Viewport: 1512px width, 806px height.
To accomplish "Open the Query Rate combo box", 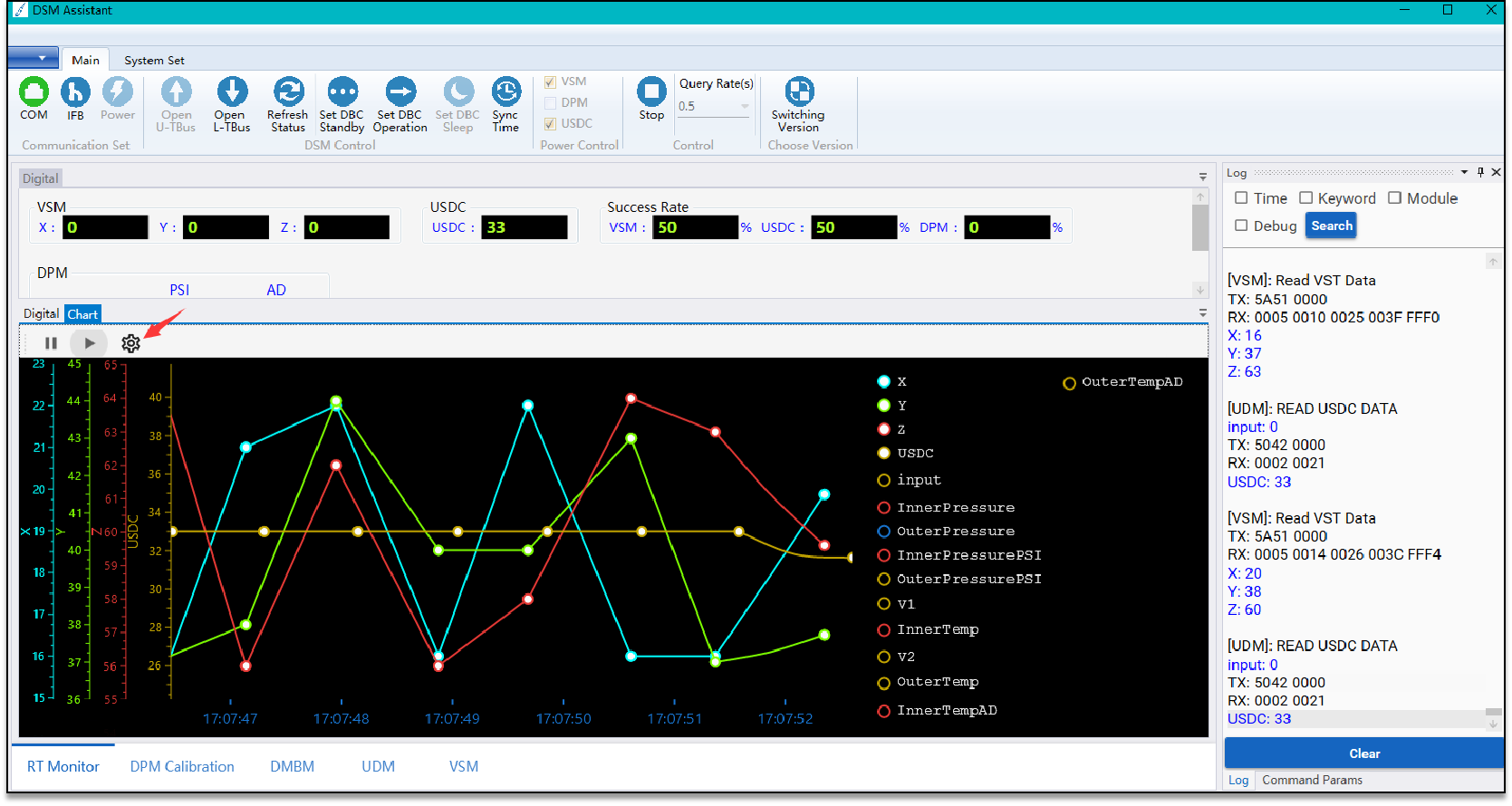I will (714, 106).
